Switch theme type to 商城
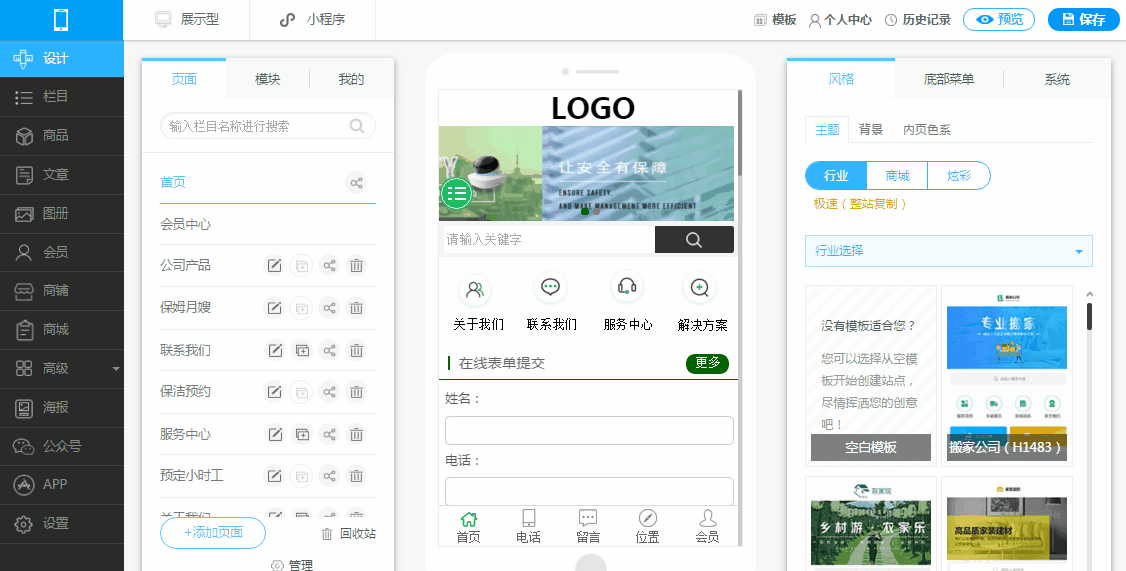This screenshot has height=571, width=1126. (x=897, y=176)
